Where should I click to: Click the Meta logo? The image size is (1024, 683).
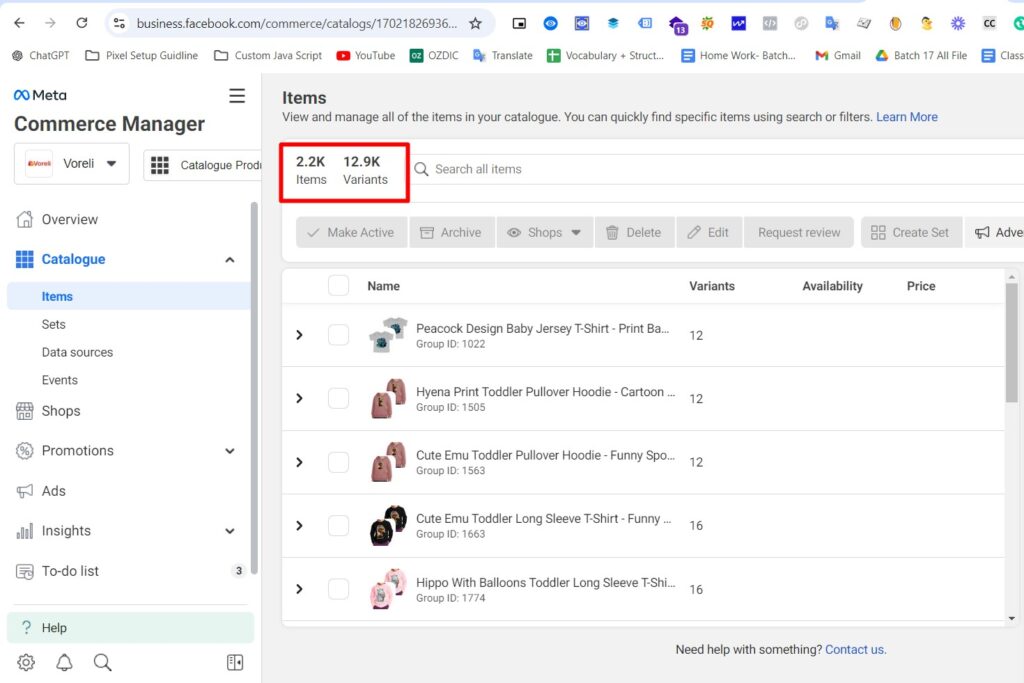point(40,95)
